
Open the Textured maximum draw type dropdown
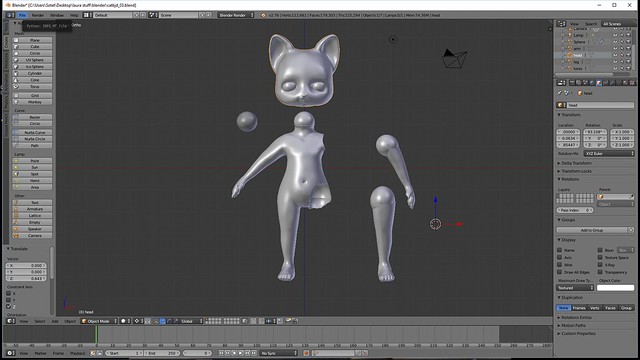point(575,288)
